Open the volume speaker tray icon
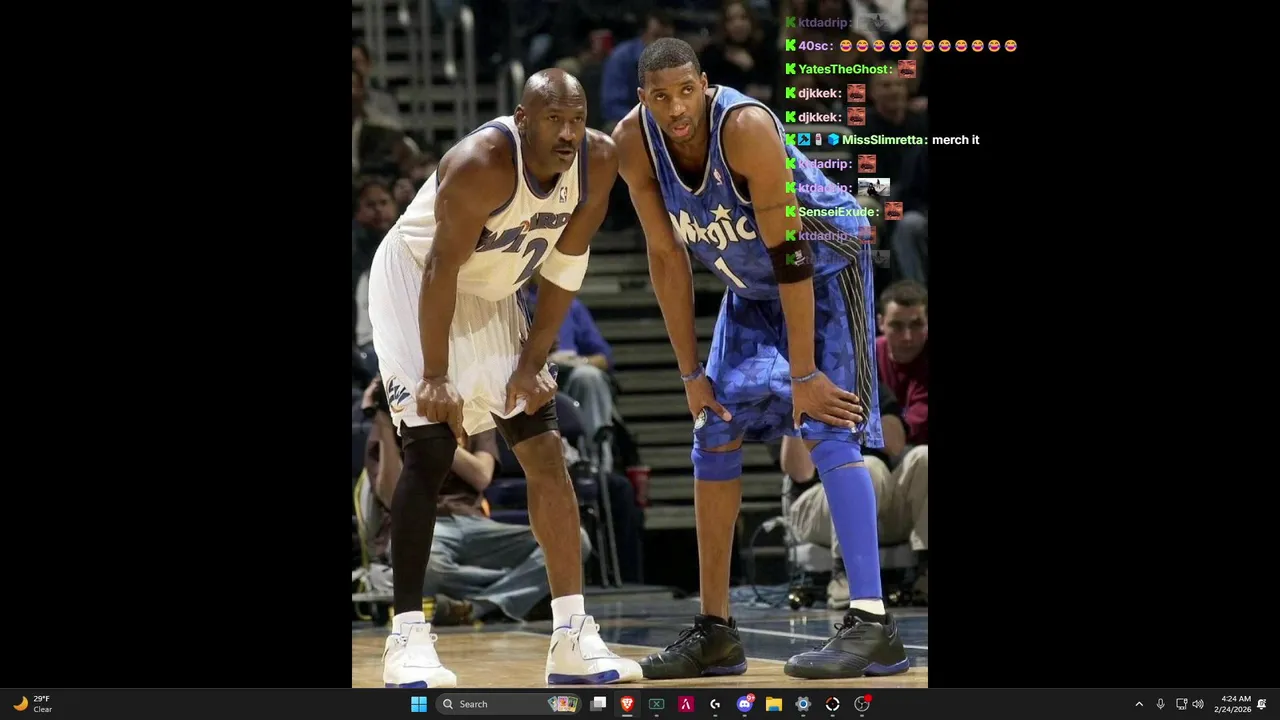 (x=1198, y=704)
